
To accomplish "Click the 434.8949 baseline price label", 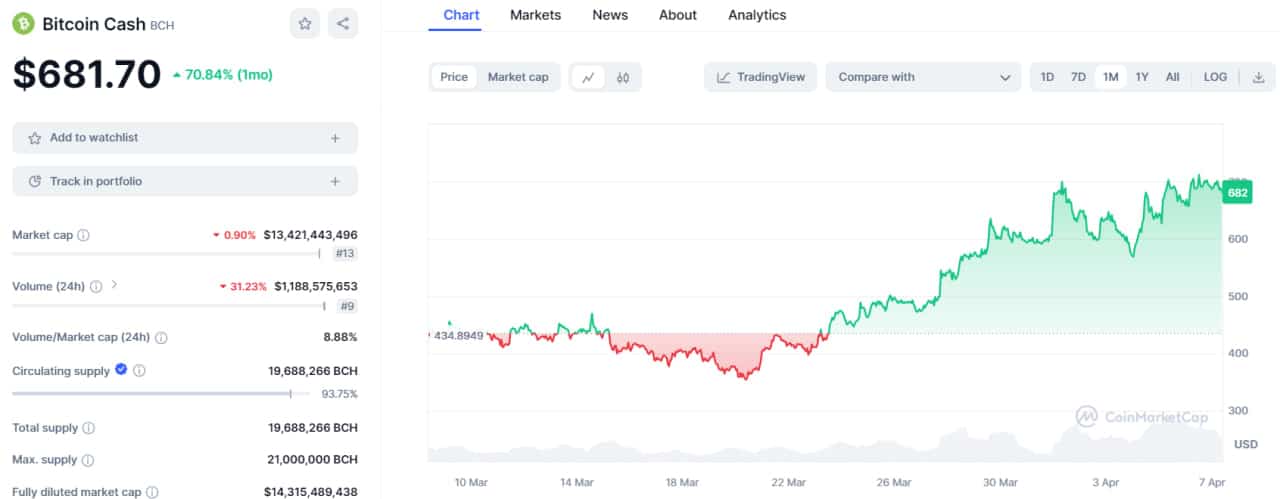I will [x=458, y=335].
